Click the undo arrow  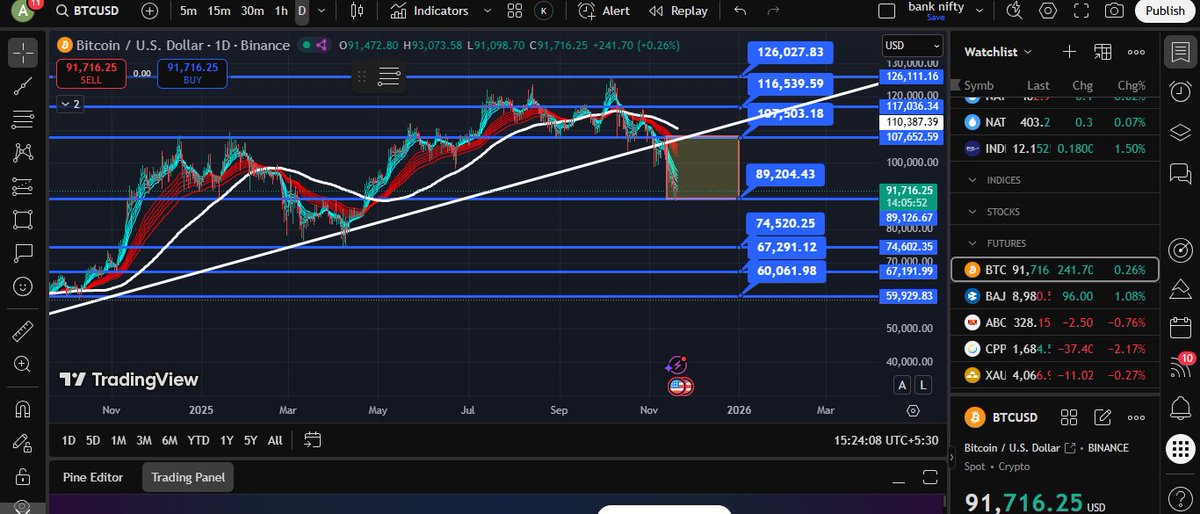(x=740, y=11)
